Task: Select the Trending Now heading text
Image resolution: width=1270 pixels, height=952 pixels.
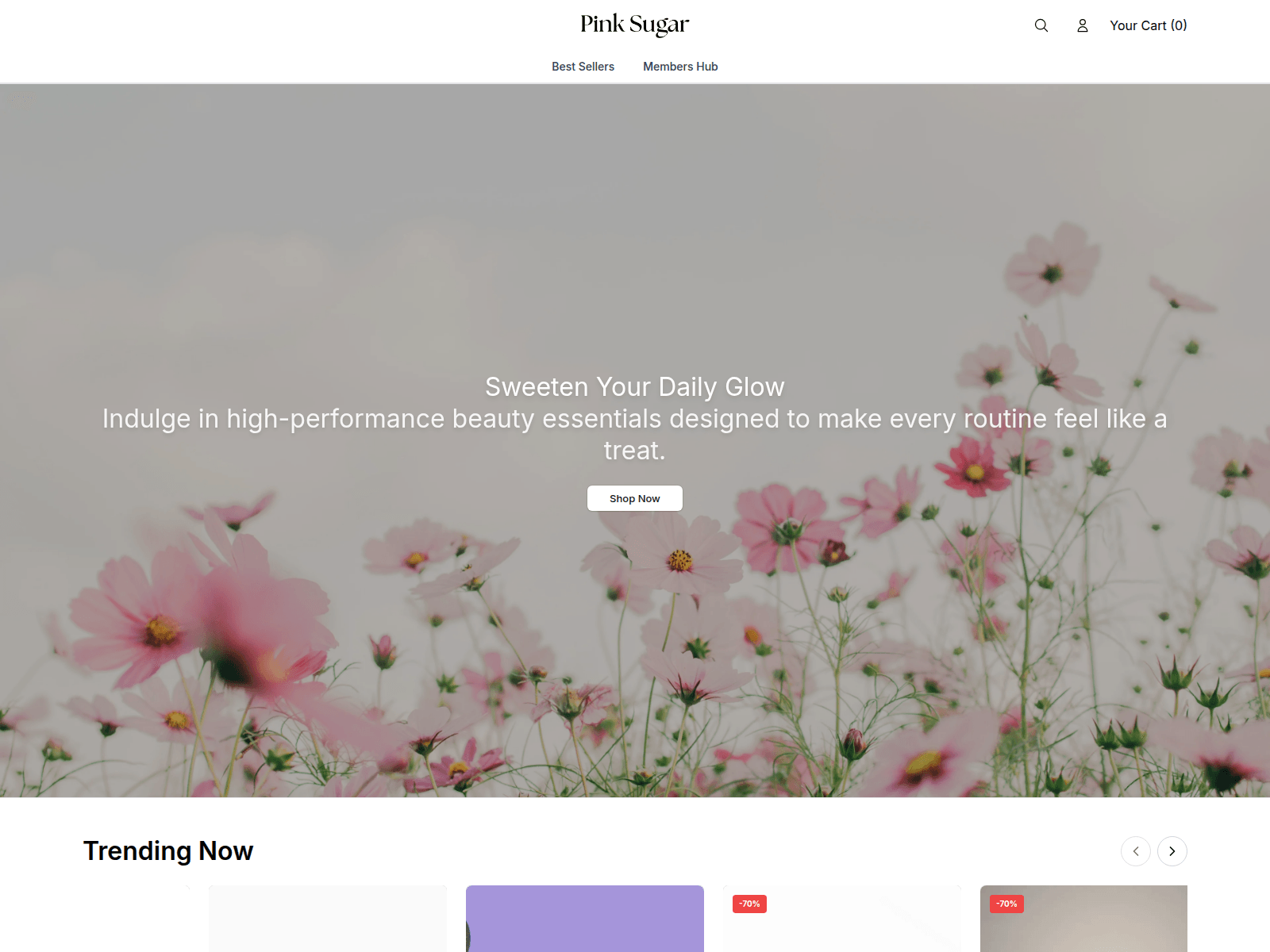Action: (x=168, y=850)
